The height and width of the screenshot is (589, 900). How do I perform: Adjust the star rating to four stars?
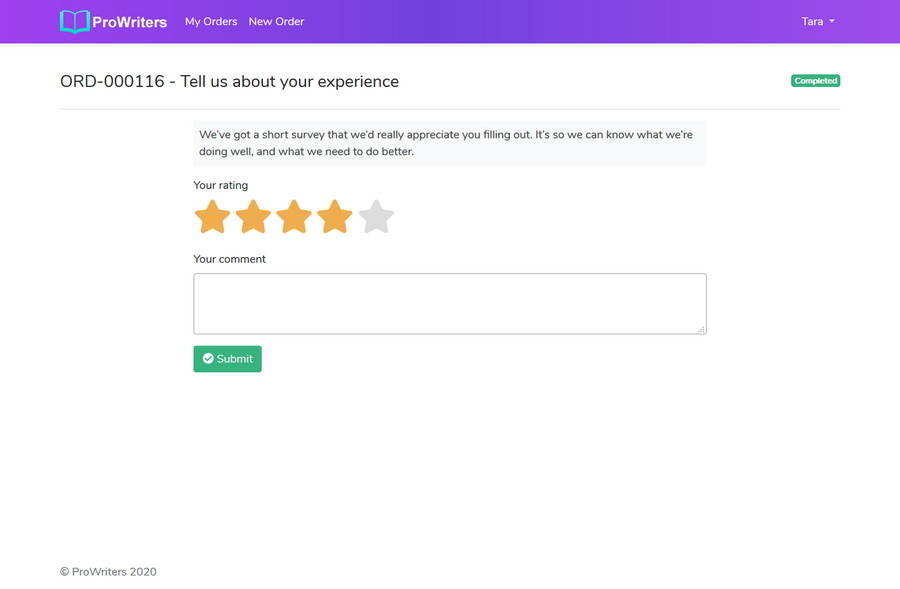335,216
